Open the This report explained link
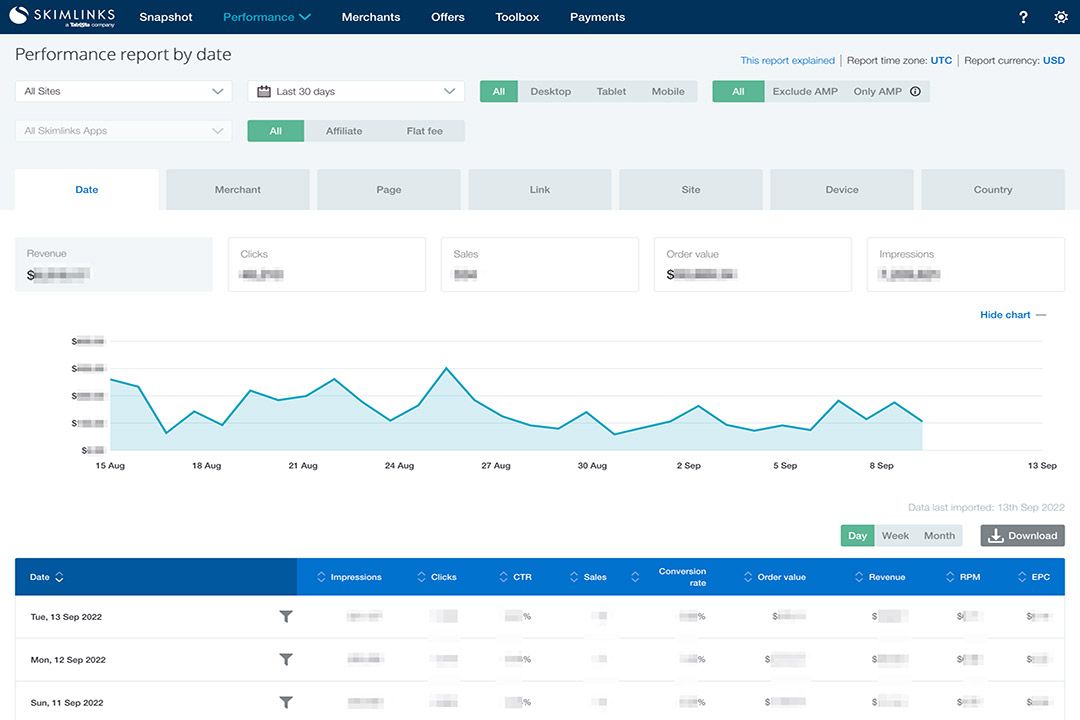The height and width of the screenshot is (720, 1080). [x=787, y=61]
